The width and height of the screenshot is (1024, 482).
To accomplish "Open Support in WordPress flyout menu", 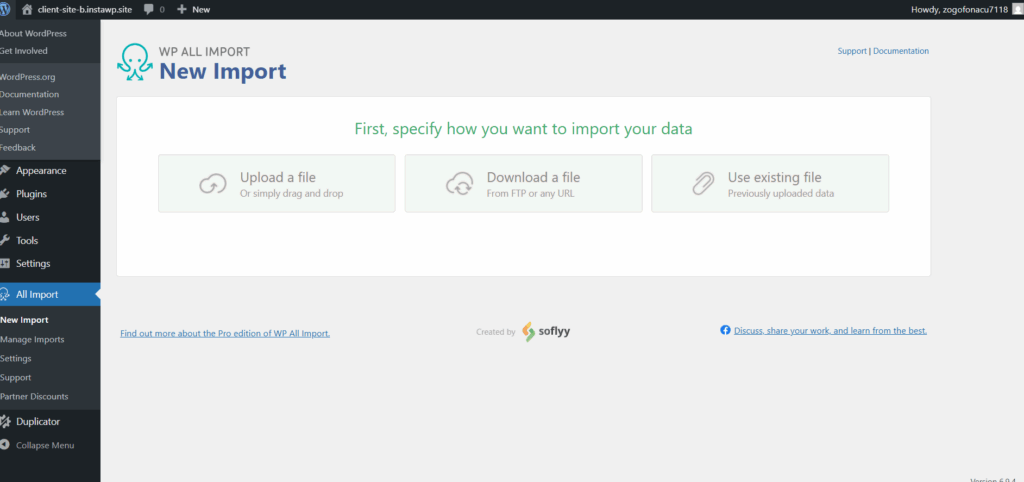I will click(x=15, y=130).
